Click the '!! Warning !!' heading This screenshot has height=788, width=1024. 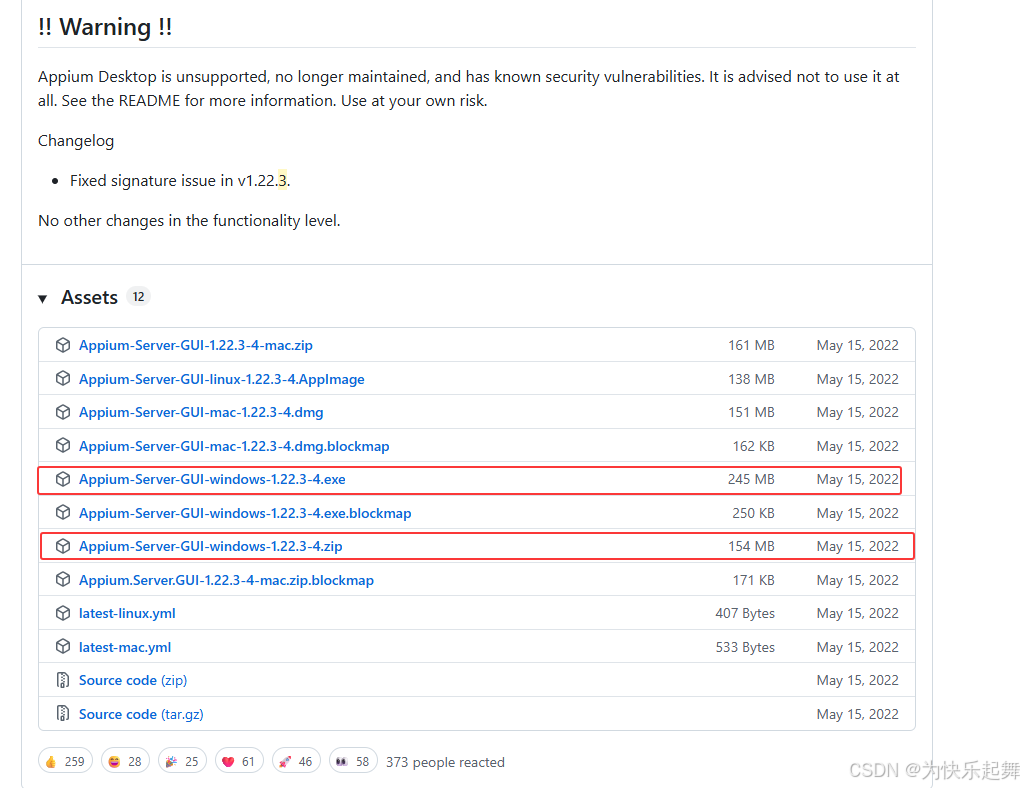point(105,27)
